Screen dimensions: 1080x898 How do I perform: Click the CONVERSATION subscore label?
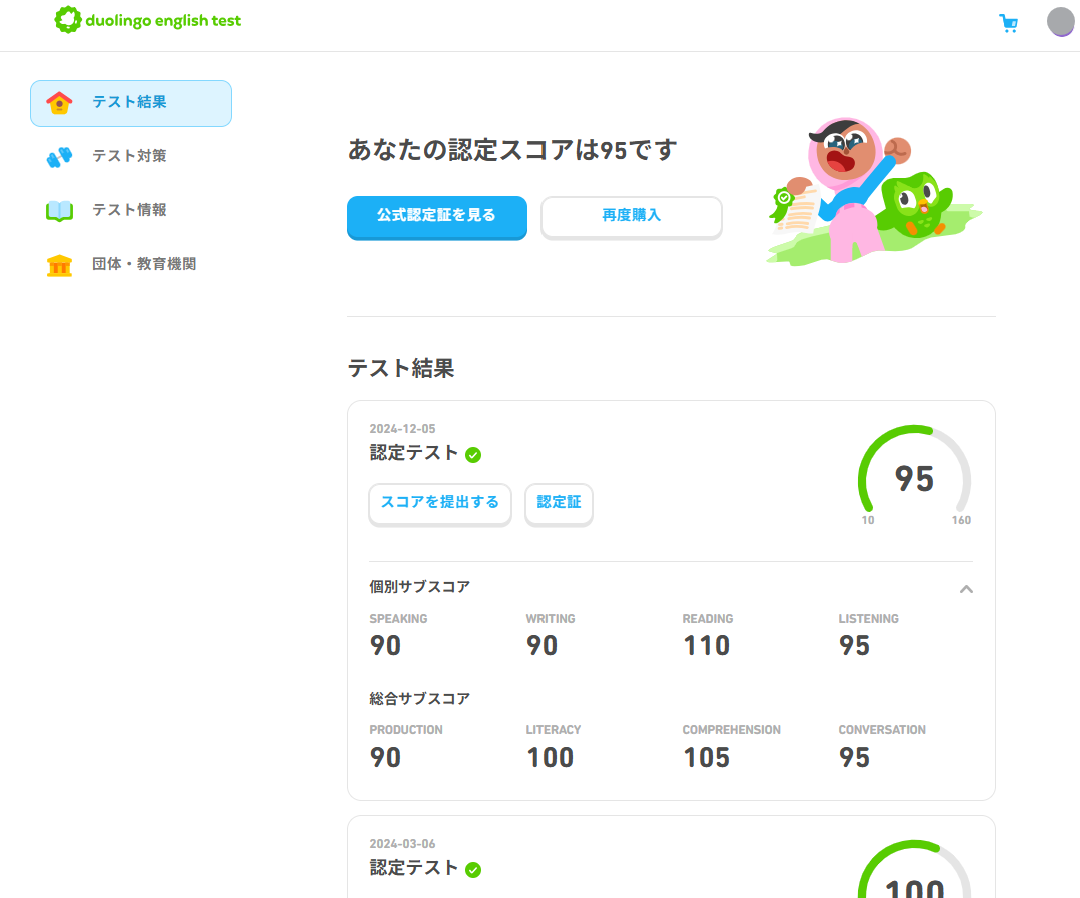pos(882,729)
